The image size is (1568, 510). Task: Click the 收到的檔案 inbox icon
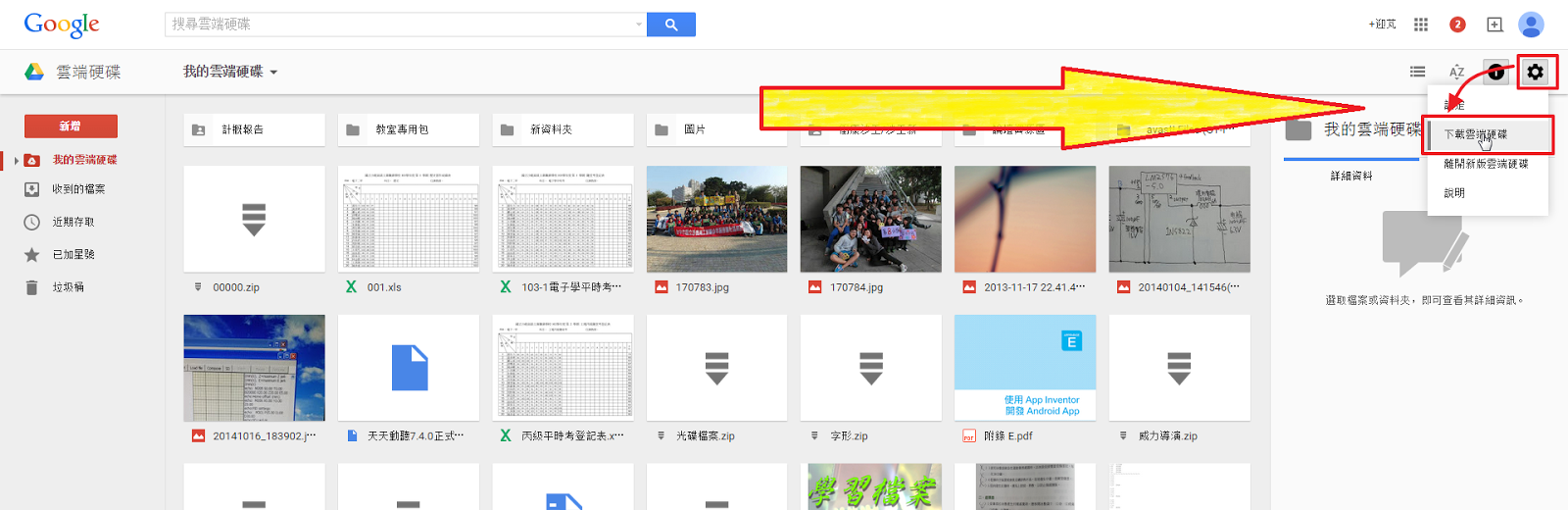31,189
